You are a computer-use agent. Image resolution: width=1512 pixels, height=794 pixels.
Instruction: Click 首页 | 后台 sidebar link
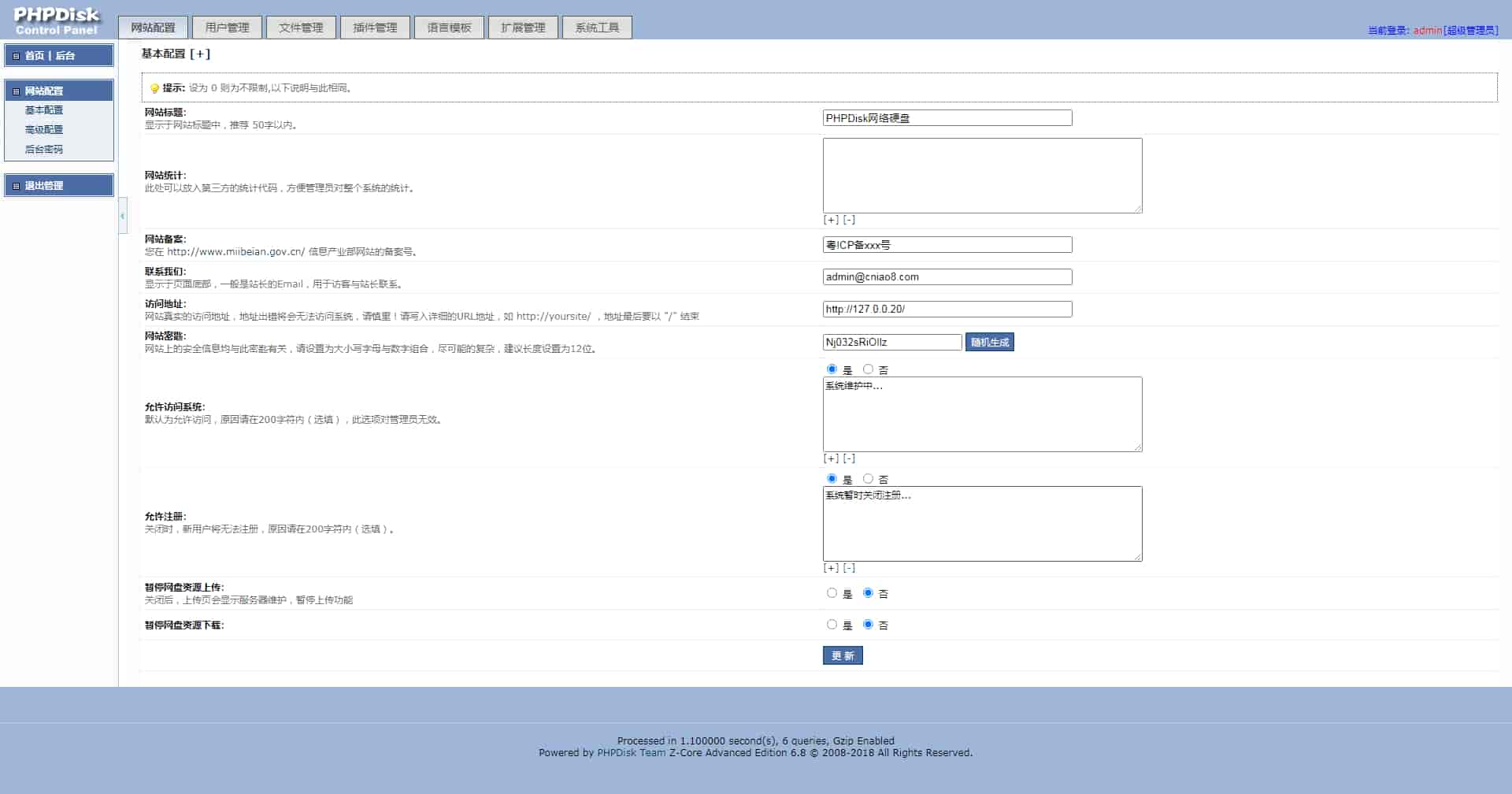pos(50,56)
